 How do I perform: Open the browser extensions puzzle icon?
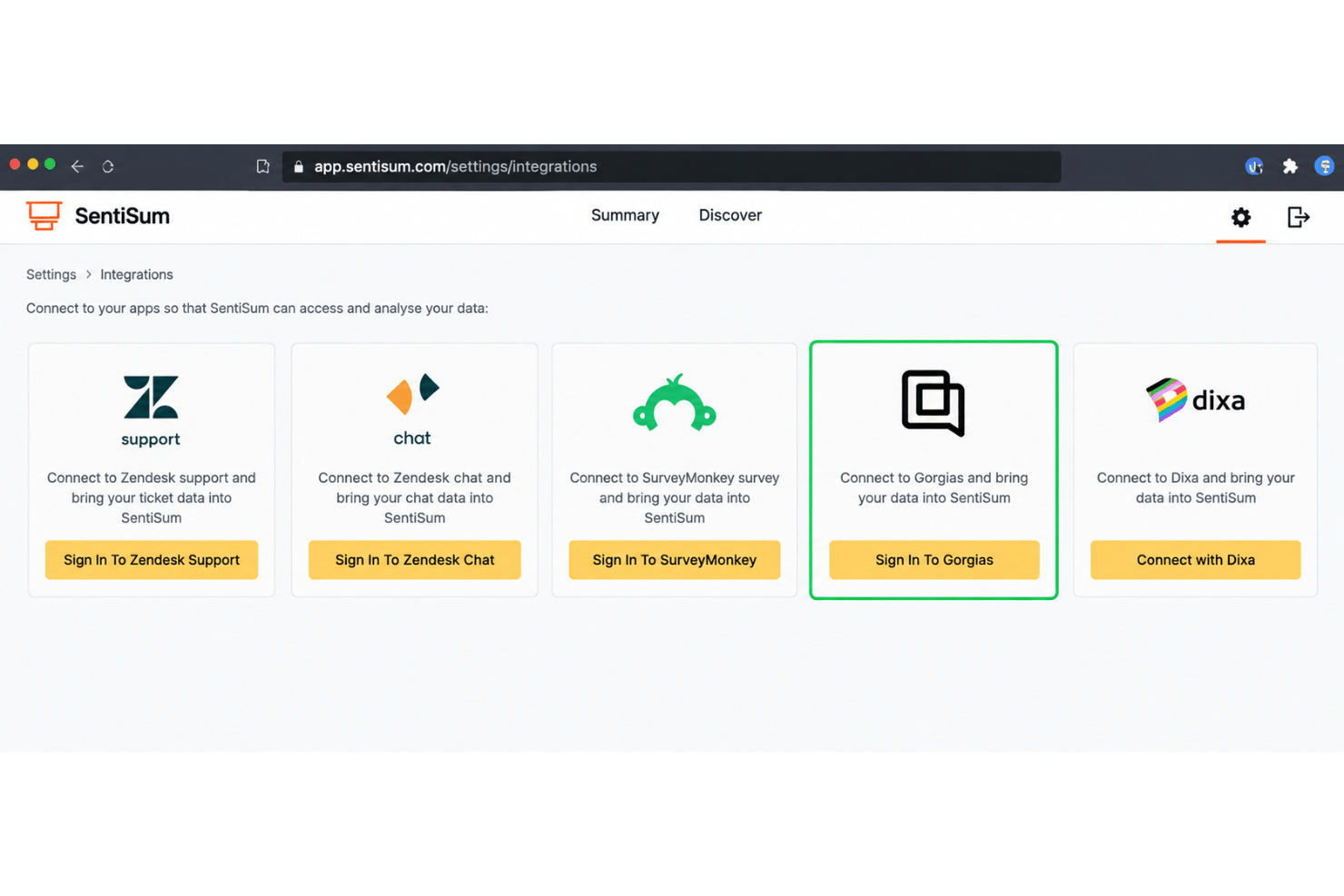pyautogui.click(x=1290, y=166)
